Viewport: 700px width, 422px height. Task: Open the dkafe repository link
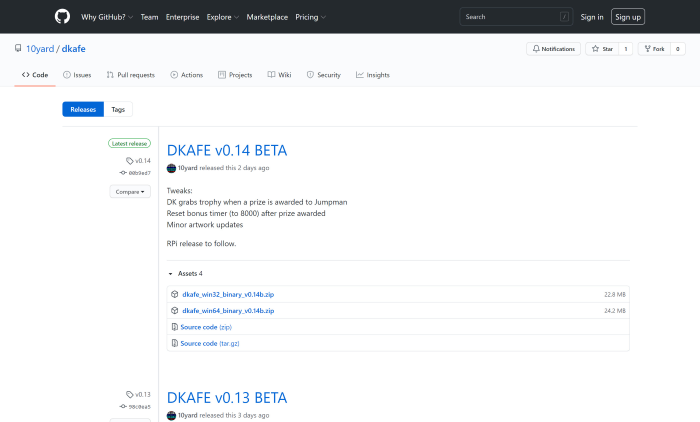coord(73,49)
